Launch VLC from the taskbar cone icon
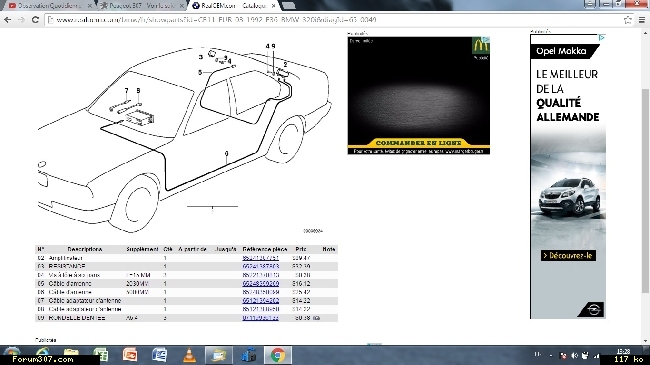The height and width of the screenshot is (365, 650). point(189,355)
